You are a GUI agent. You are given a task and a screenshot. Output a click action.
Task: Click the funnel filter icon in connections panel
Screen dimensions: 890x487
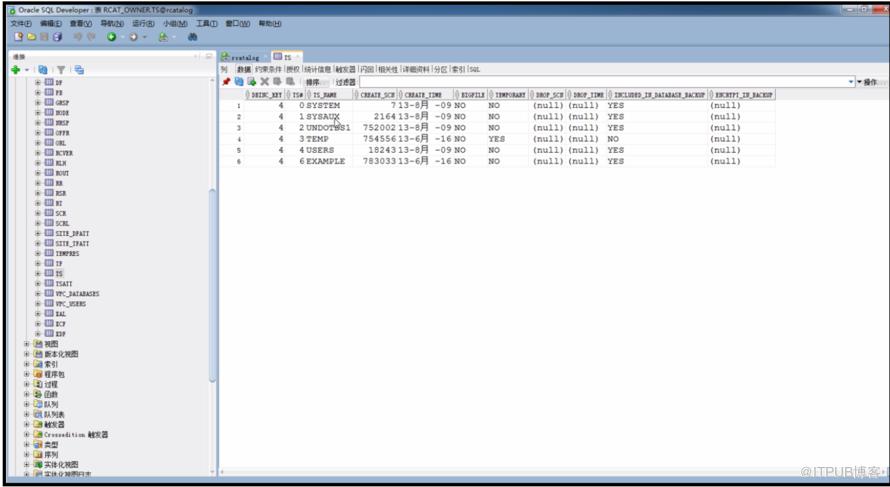pyautogui.click(x=61, y=70)
